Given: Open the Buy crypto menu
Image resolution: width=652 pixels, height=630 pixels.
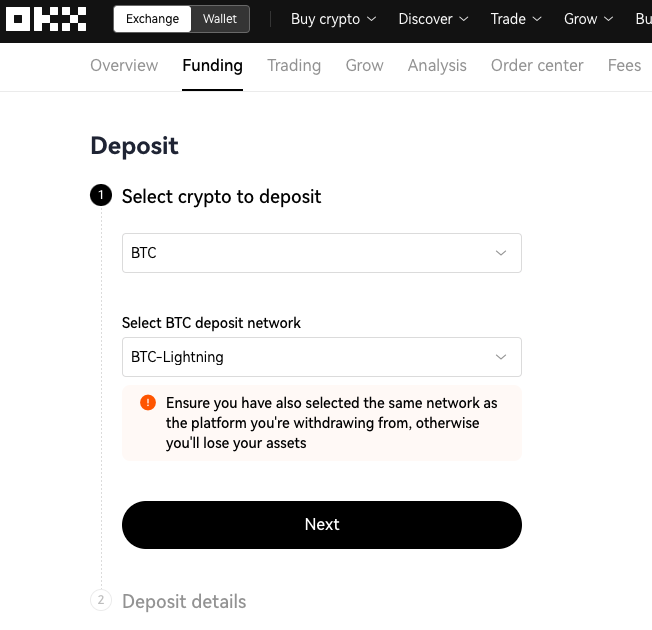Looking at the screenshot, I should coord(333,19).
